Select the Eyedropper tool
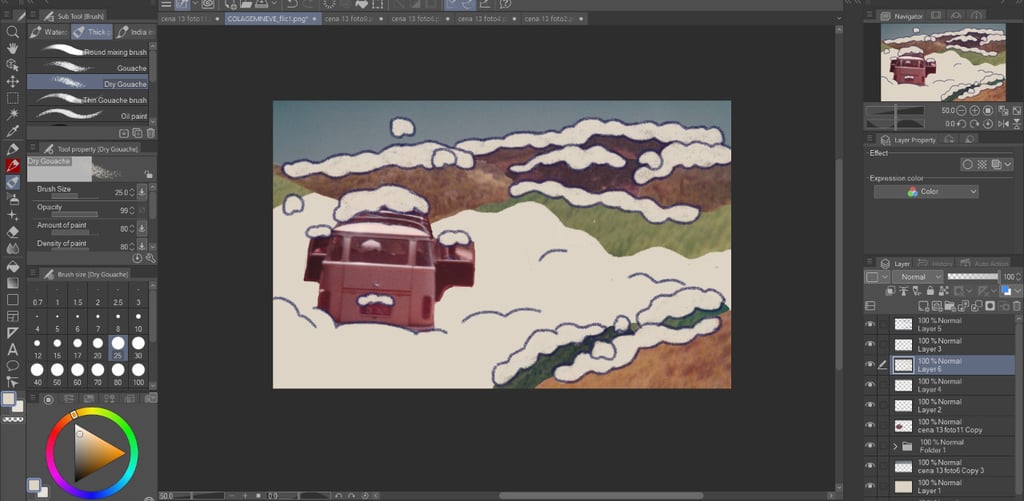Image resolution: width=1024 pixels, height=501 pixels. 13,131
